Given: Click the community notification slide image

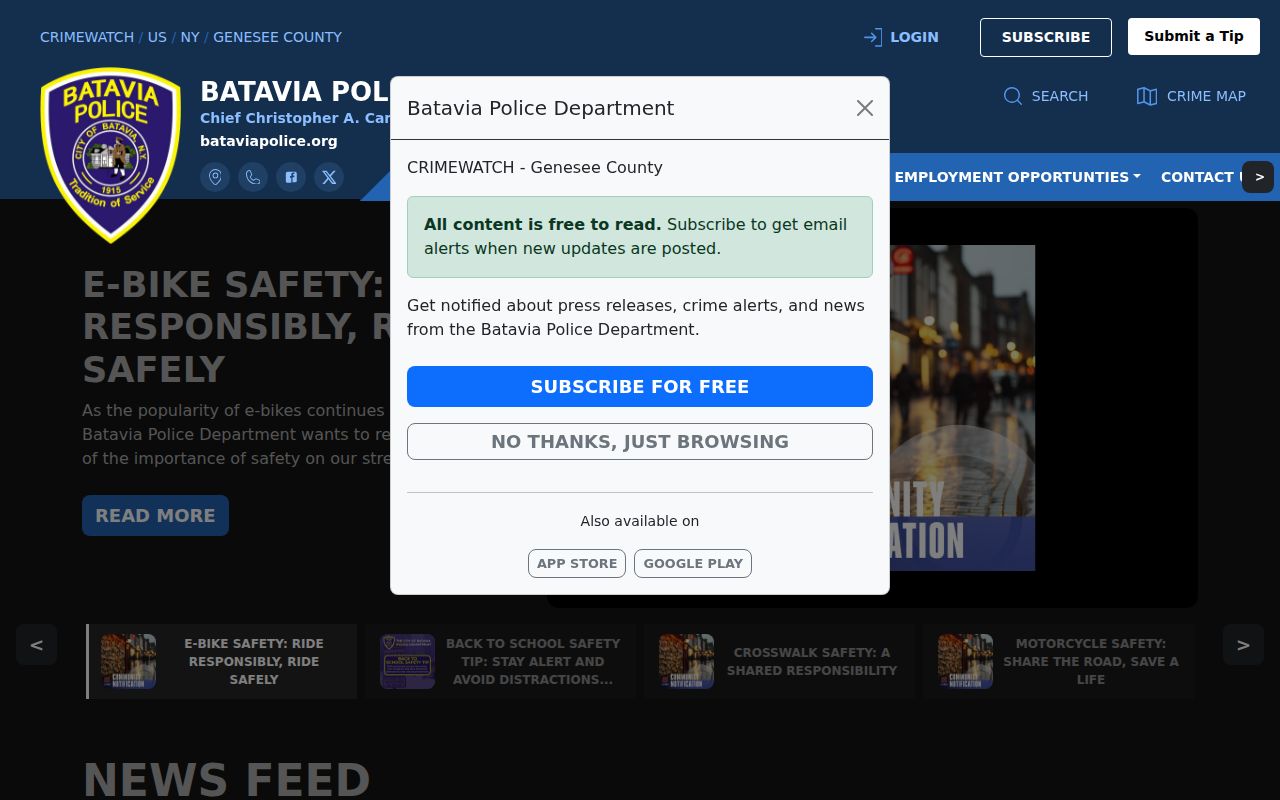Looking at the screenshot, I should coord(962,408).
